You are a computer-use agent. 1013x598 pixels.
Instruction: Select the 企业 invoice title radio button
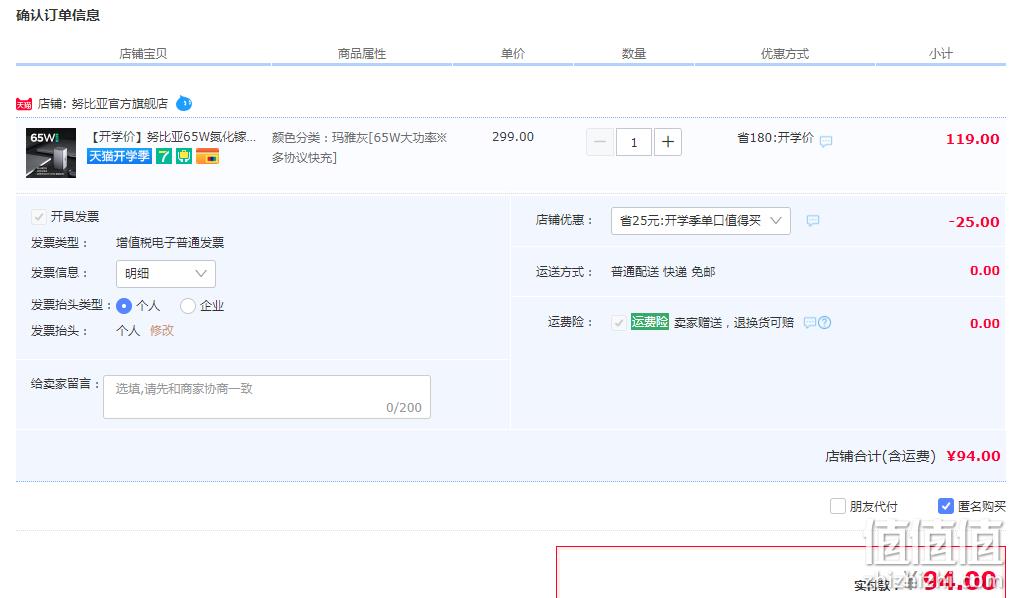coord(188,305)
